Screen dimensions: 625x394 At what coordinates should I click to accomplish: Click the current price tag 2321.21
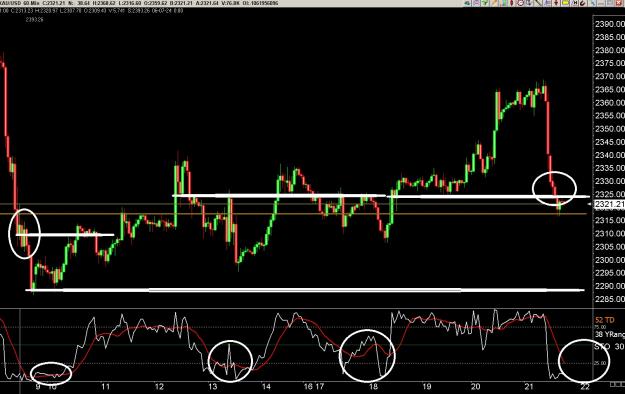pyautogui.click(x=609, y=204)
